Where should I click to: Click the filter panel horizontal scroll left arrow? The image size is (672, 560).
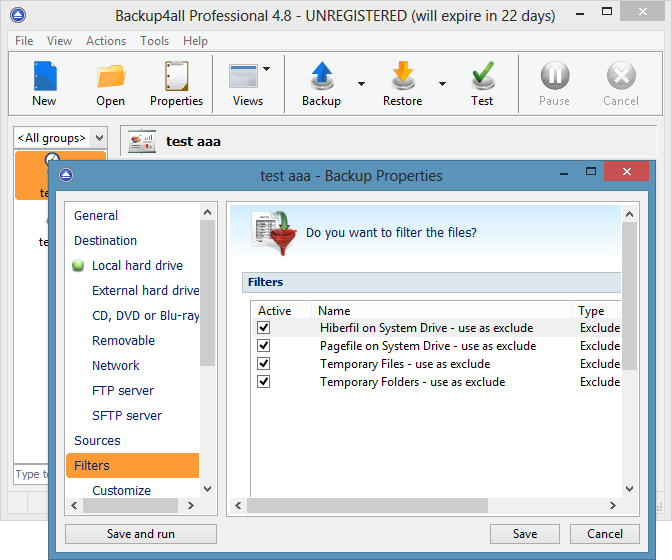click(238, 506)
